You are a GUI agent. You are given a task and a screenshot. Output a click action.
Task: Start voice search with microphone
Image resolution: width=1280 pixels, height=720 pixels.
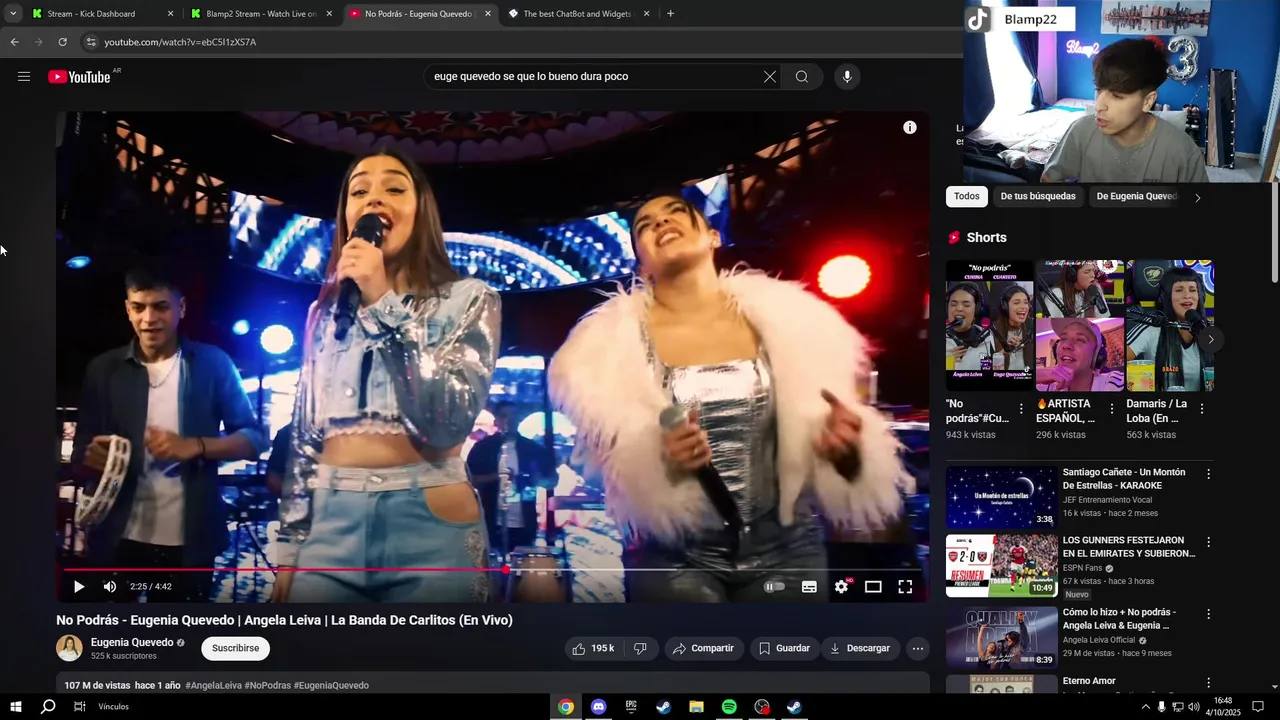click(847, 77)
